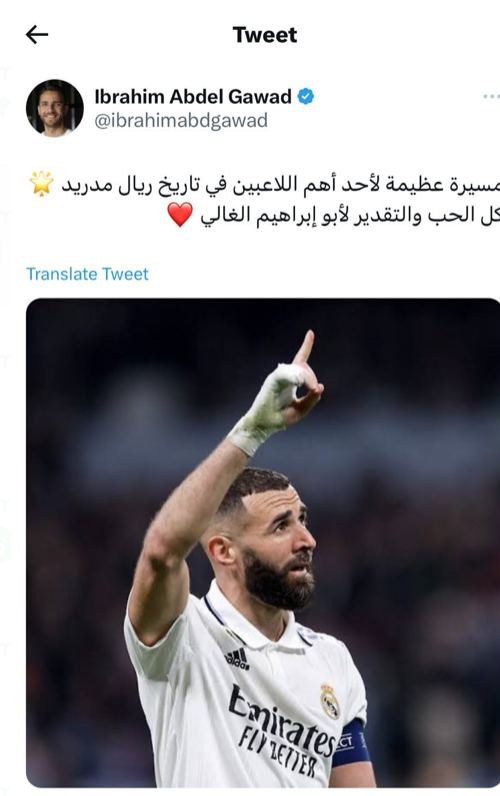The width and height of the screenshot is (500, 796).
Task: Open Ibrahim Abdel Gawad's profile picture
Action: pyautogui.click(x=55, y=108)
